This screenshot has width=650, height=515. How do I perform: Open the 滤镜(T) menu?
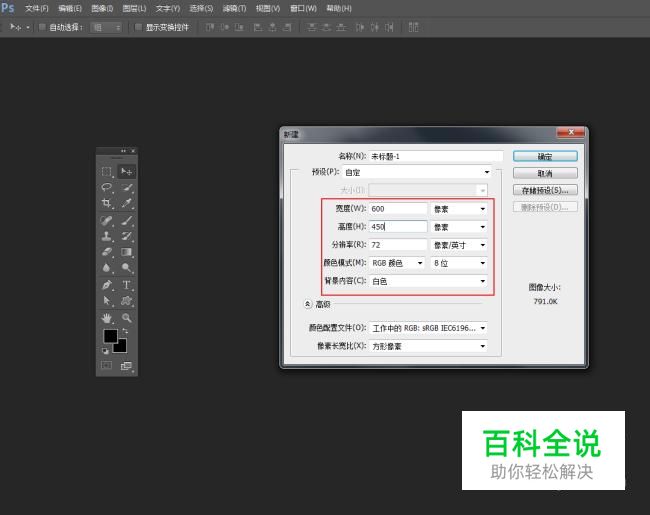[x=234, y=8]
